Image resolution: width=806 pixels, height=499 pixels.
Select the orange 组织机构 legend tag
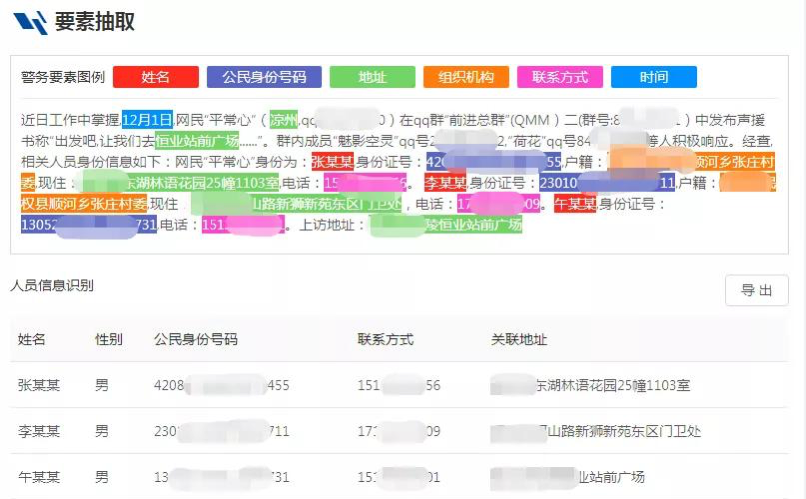[x=466, y=77]
